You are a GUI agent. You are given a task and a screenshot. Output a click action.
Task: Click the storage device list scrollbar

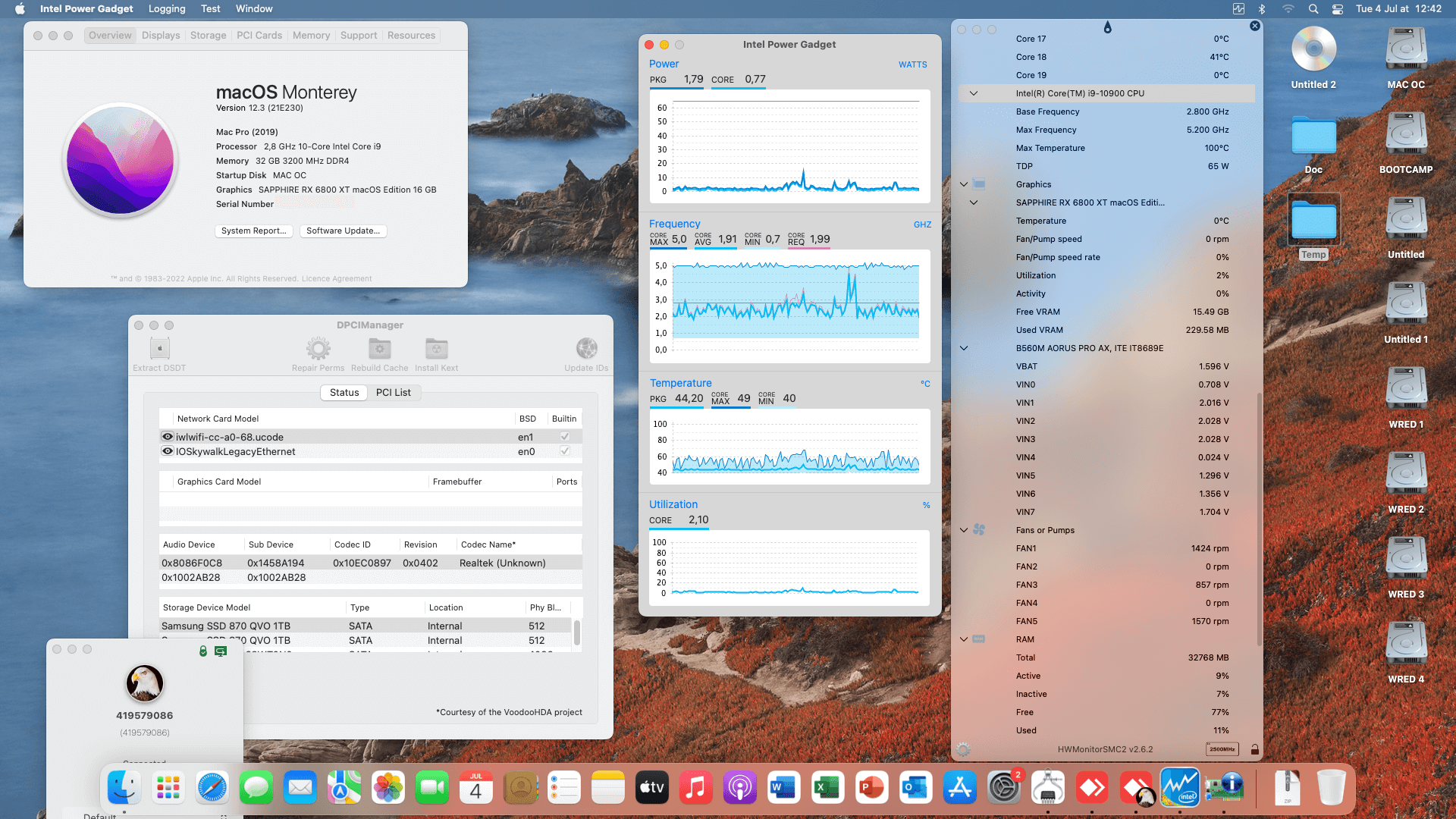(577, 632)
